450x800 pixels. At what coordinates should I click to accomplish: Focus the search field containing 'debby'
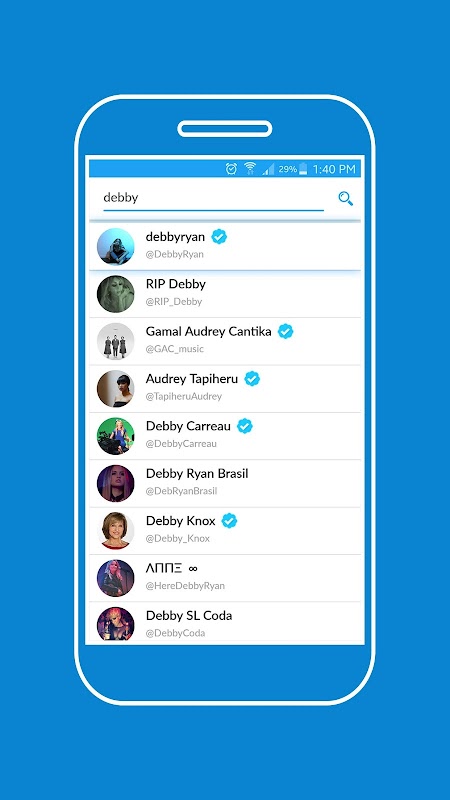pyautogui.click(x=213, y=198)
